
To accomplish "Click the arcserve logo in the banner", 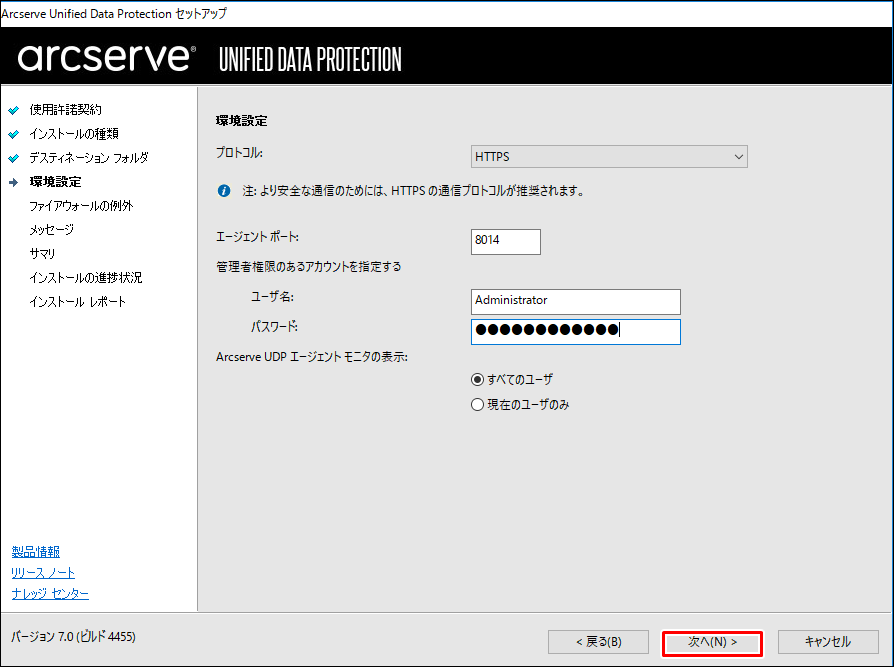I will click(x=107, y=58).
